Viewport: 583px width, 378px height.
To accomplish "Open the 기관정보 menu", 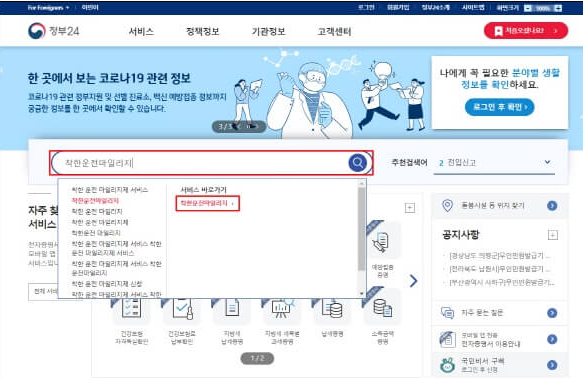I will click(x=268, y=32).
